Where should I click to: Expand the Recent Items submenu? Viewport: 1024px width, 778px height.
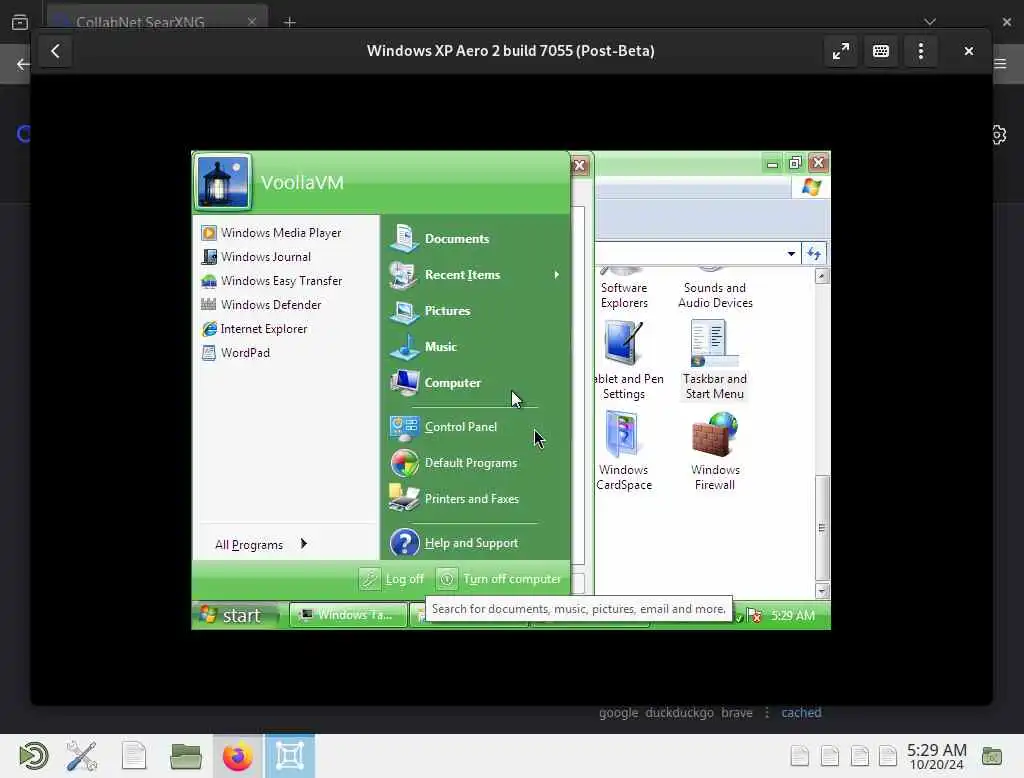coord(475,274)
